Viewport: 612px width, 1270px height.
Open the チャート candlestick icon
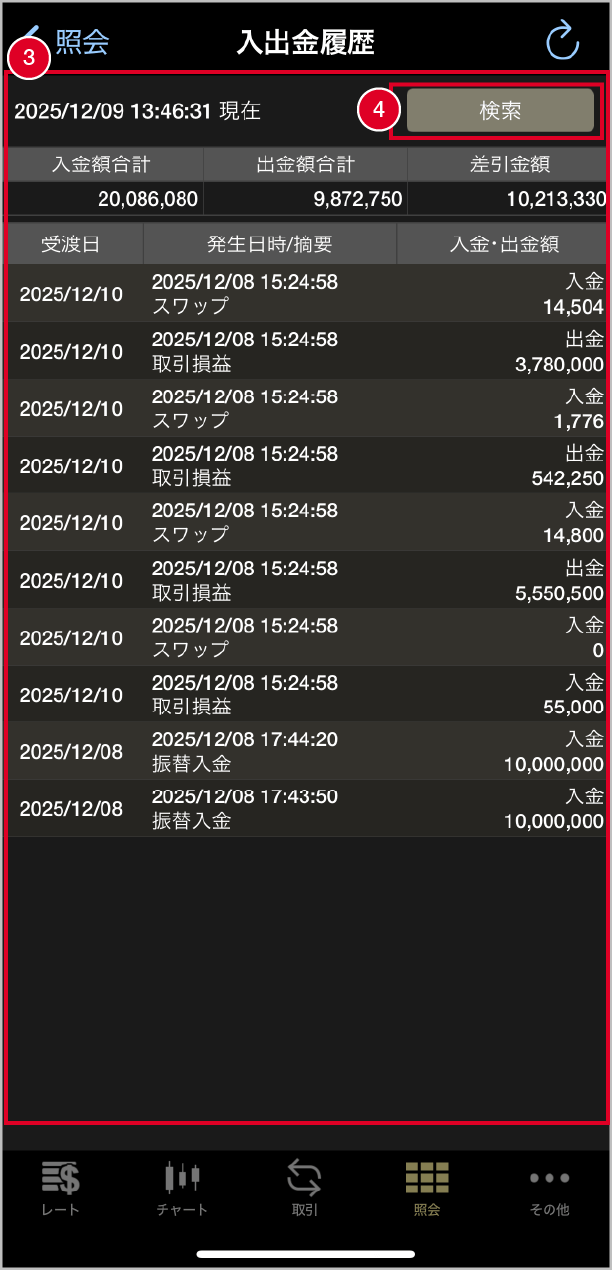(182, 1178)
